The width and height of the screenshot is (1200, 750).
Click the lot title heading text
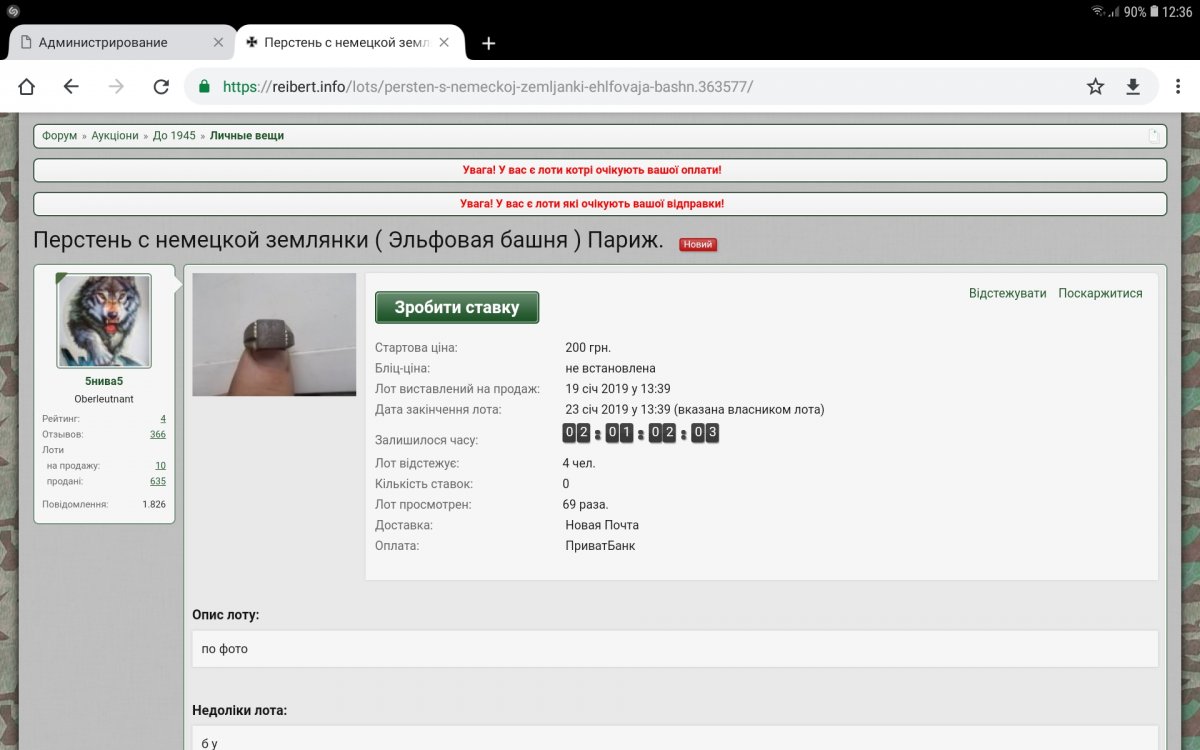point(348,240)
